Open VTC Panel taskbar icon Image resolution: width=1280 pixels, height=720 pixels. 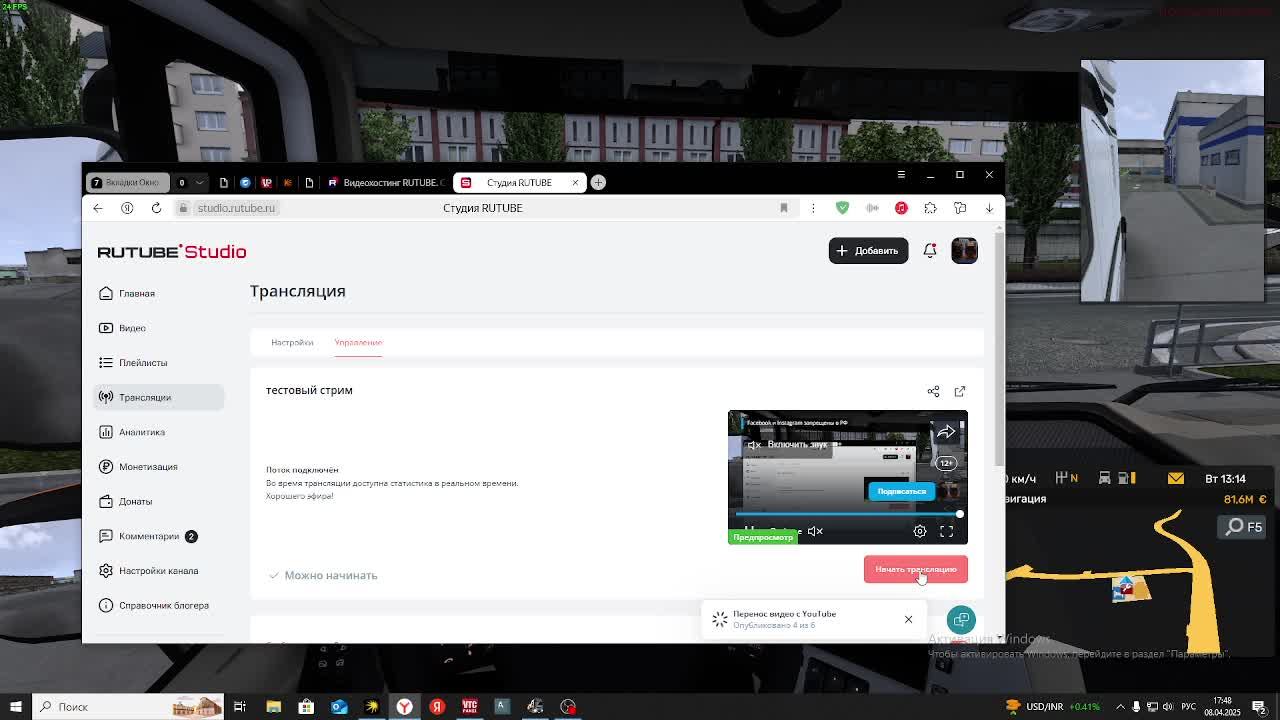click(470, 707)
